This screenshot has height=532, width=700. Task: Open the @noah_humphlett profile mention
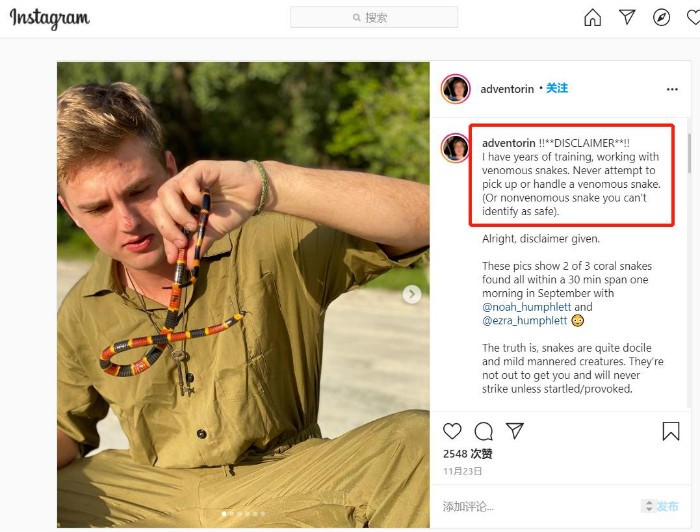click(526, 307)
